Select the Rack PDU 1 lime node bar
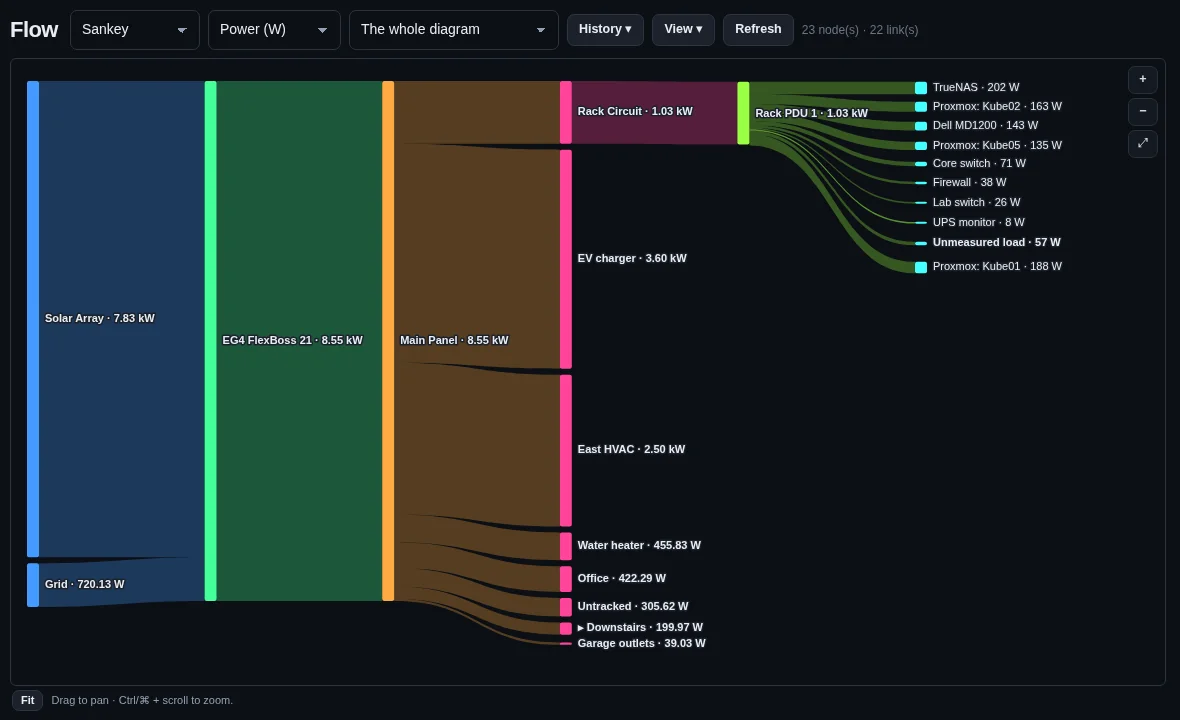 click(x=744, y=113)
